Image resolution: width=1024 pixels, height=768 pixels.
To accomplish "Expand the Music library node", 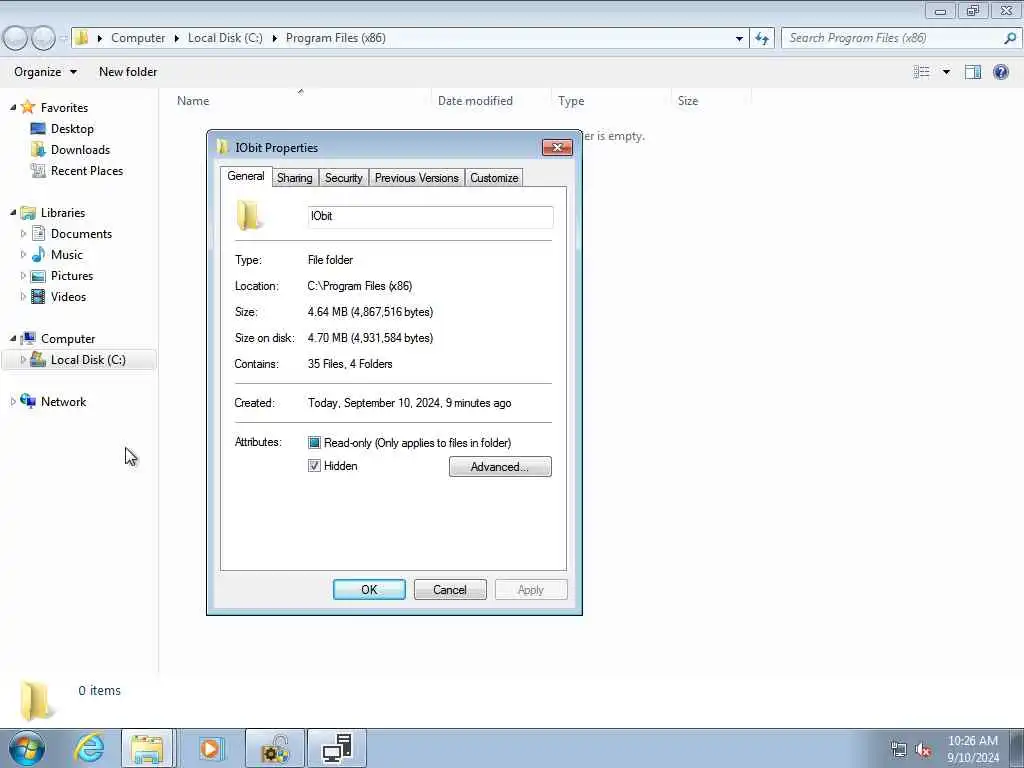I will coord(24,254).
